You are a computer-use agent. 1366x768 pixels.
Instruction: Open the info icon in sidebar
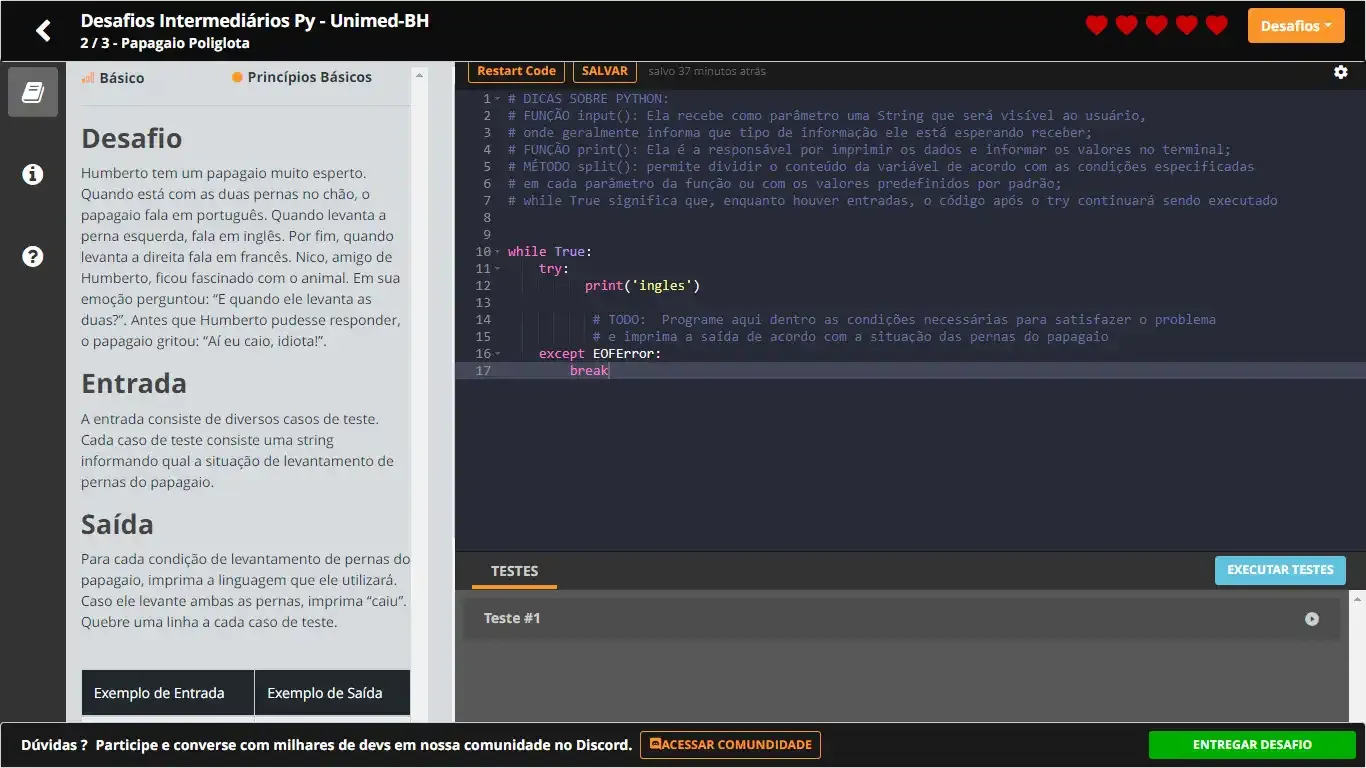click(x=33, y=175)
